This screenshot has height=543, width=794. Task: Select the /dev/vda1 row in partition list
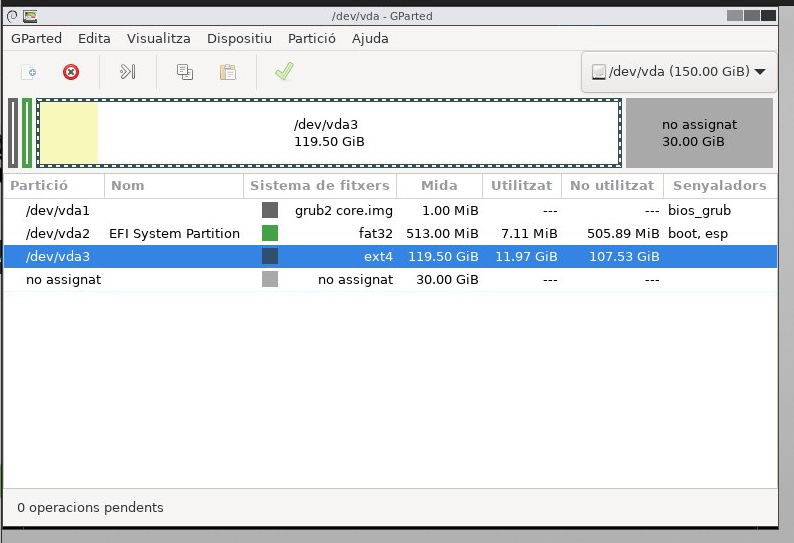(58, 210)
